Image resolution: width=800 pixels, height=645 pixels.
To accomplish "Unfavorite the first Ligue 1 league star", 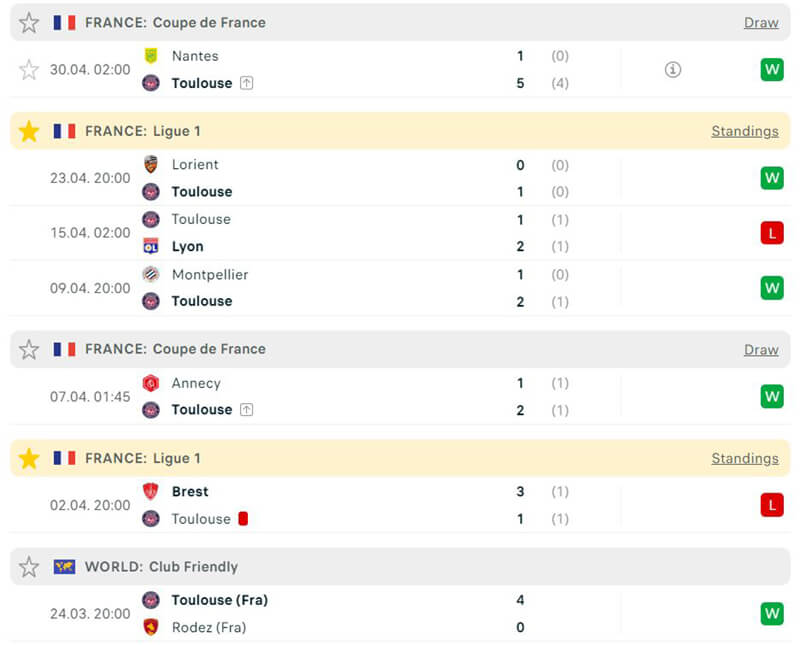I will click(x=29, y=131).
